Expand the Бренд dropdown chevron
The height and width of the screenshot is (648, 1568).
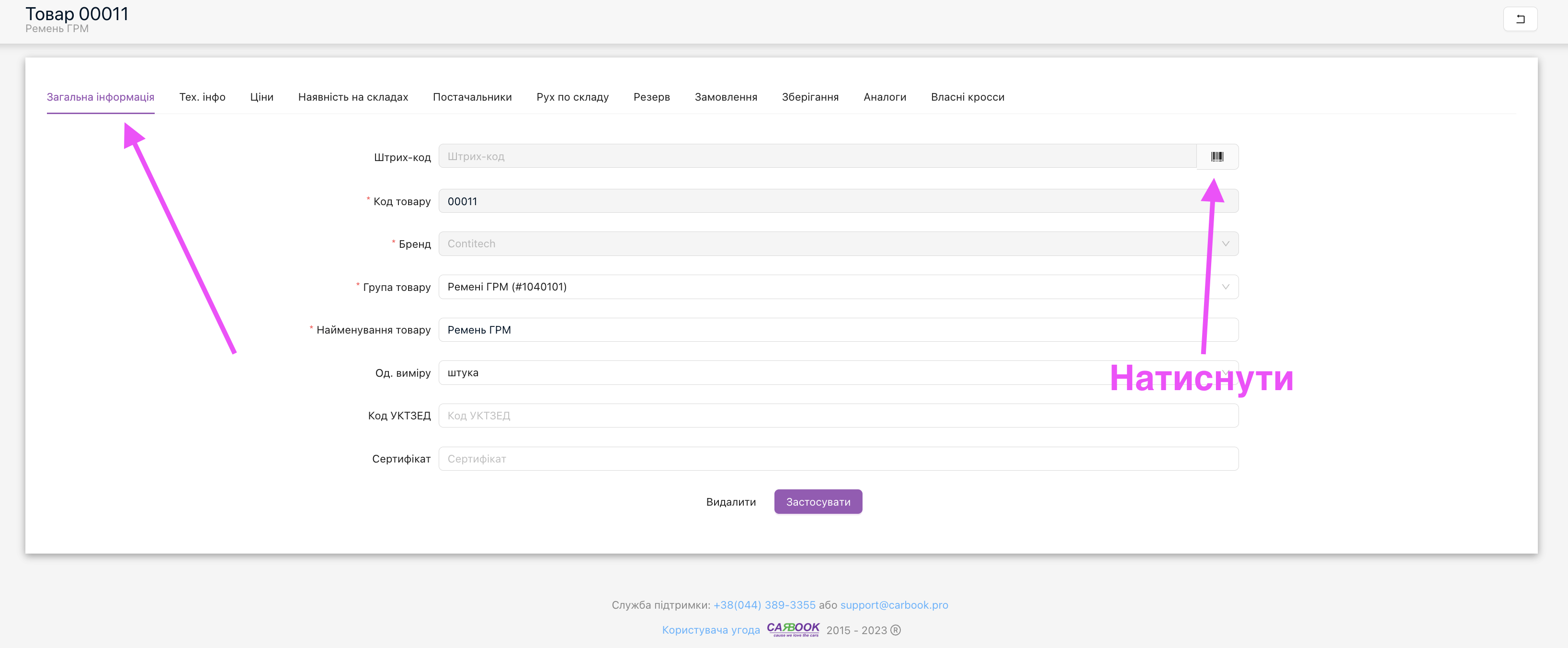tap(1225, 243)
